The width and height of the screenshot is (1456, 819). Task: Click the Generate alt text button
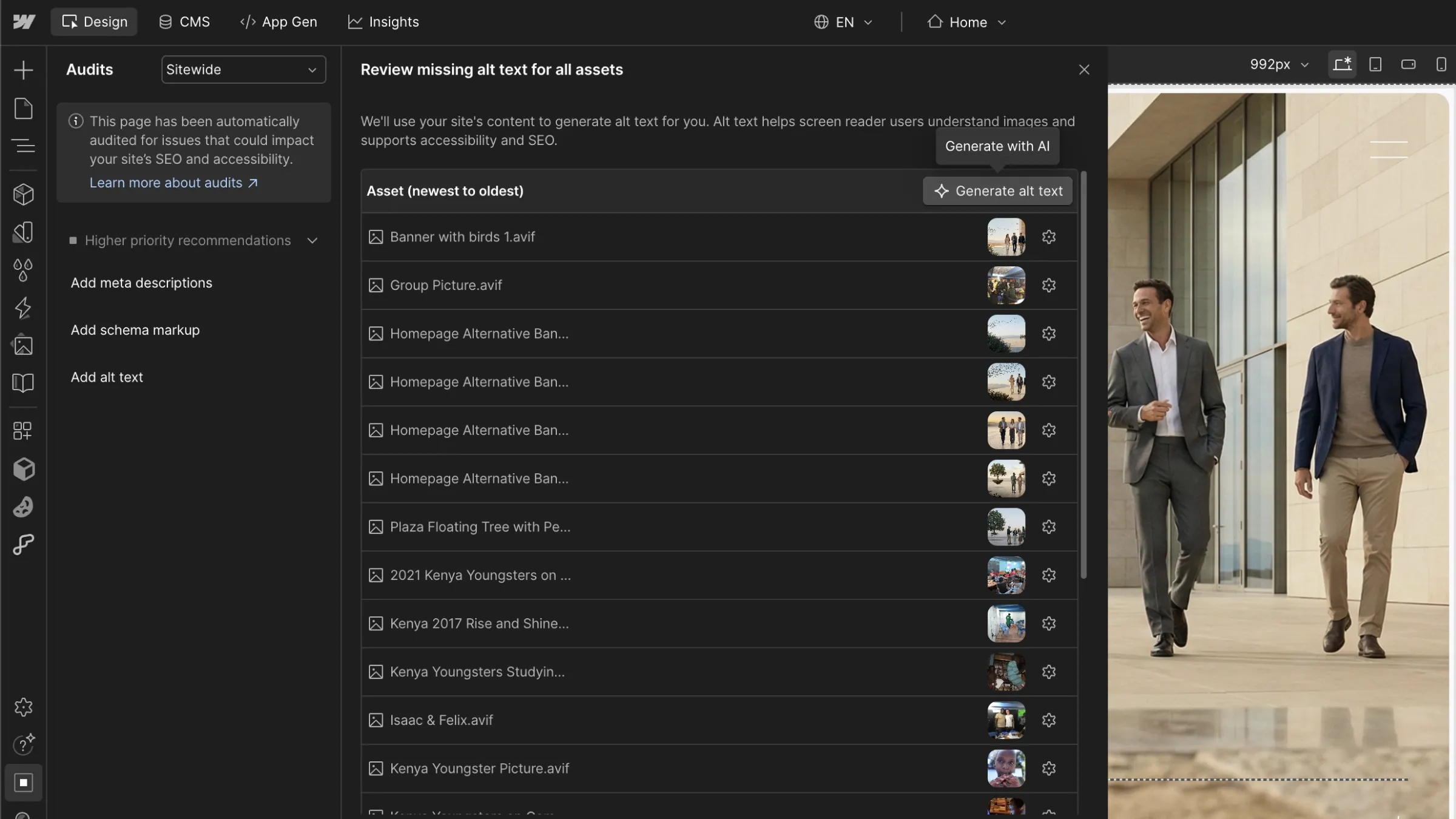point(997,191)
